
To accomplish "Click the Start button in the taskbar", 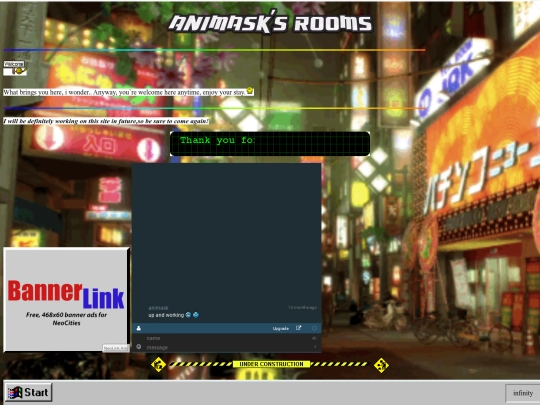I will click(29, 392).
